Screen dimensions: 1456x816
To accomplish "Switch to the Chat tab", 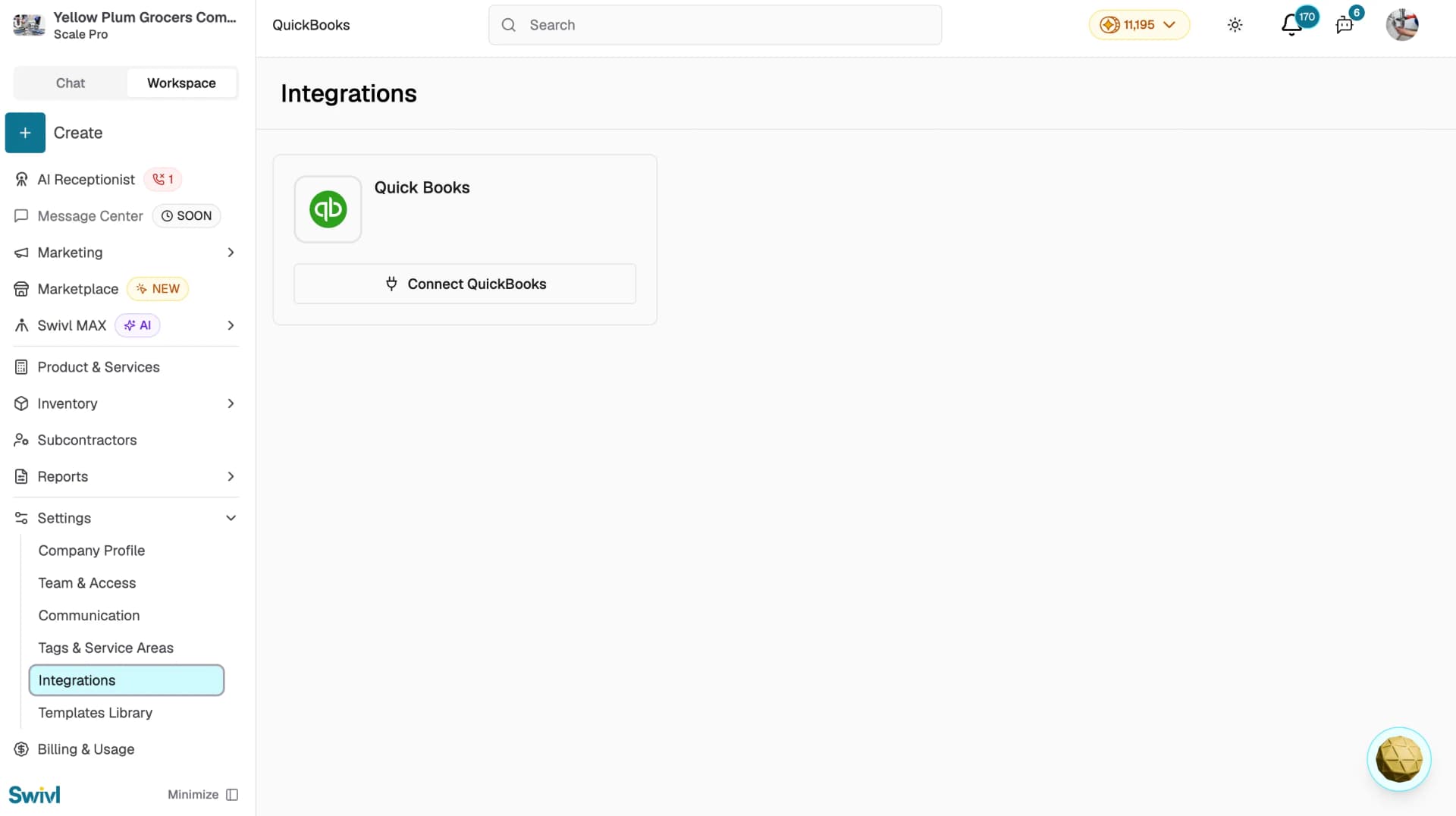I will [71, 83].
